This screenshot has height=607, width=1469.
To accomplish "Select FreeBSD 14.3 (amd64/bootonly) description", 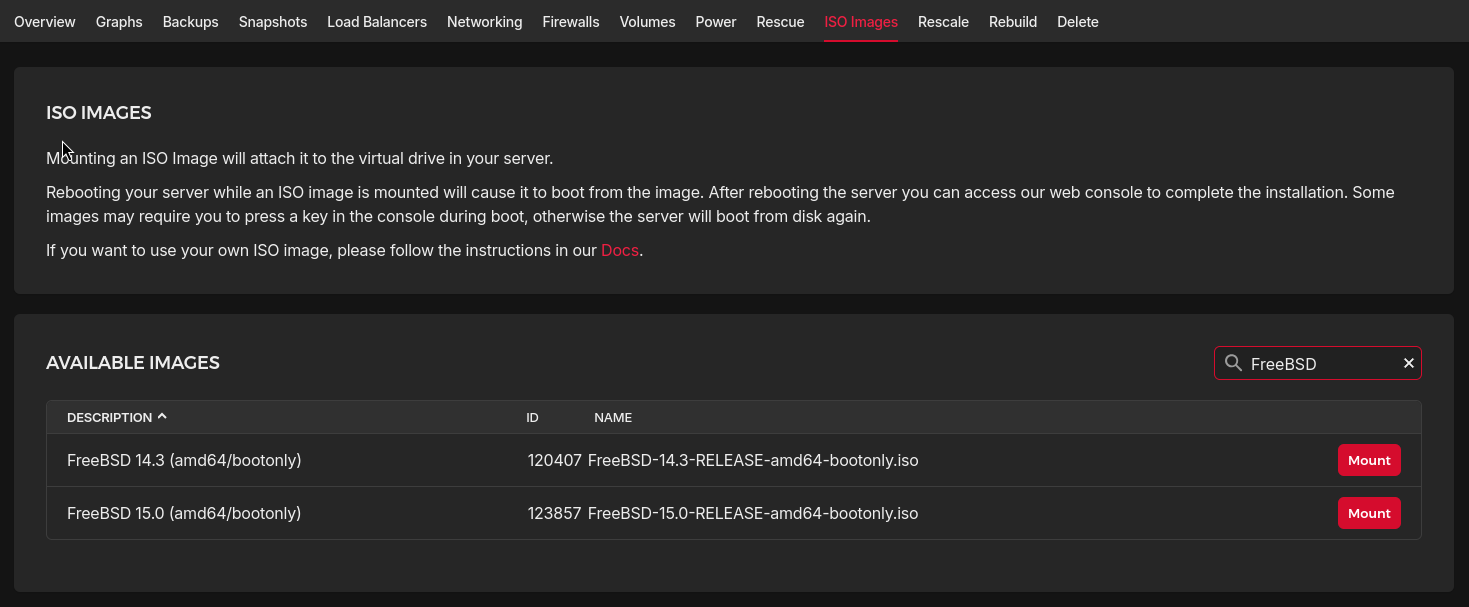I will click(x=184, y=460).
